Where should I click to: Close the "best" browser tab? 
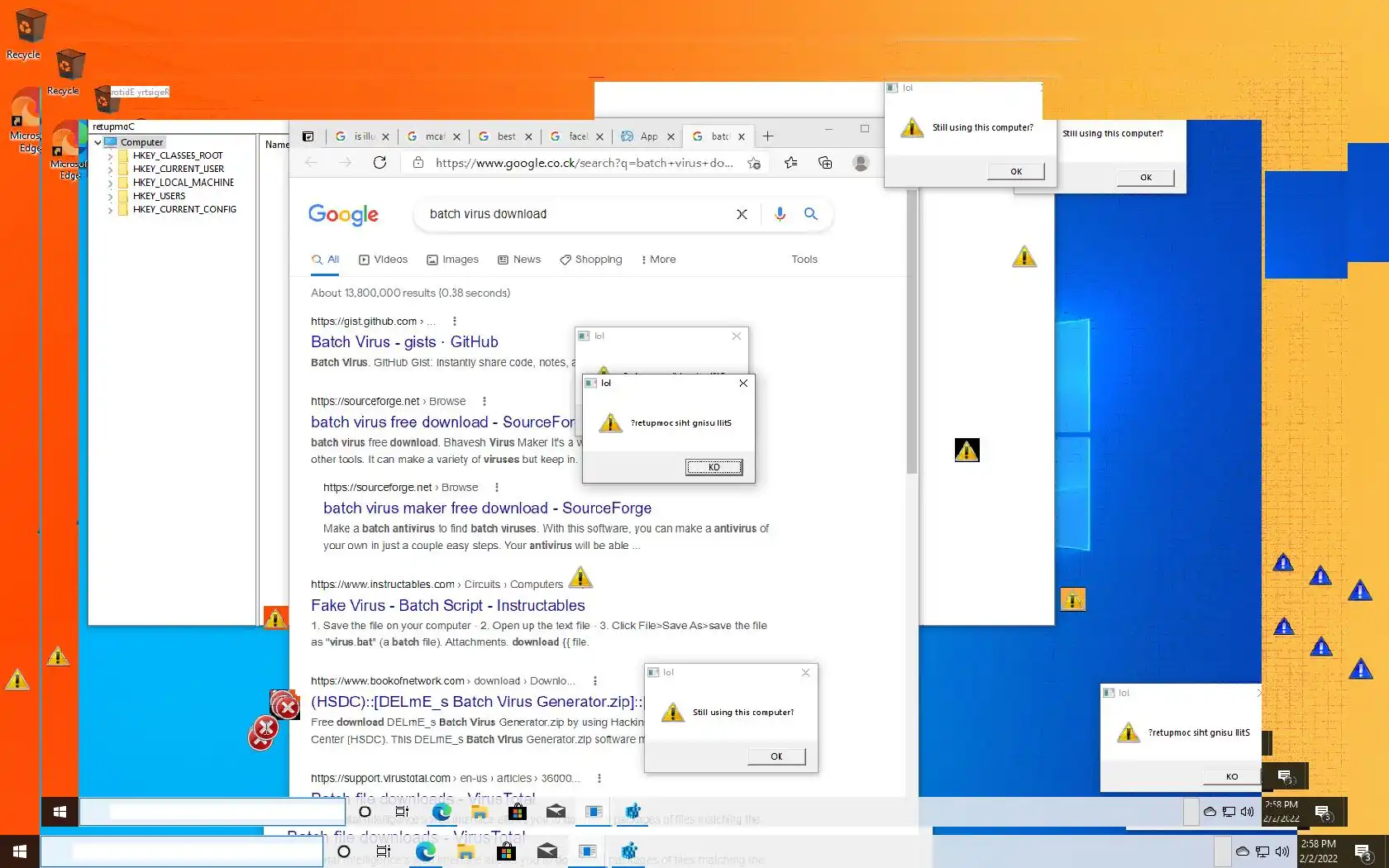coord(528,136)
